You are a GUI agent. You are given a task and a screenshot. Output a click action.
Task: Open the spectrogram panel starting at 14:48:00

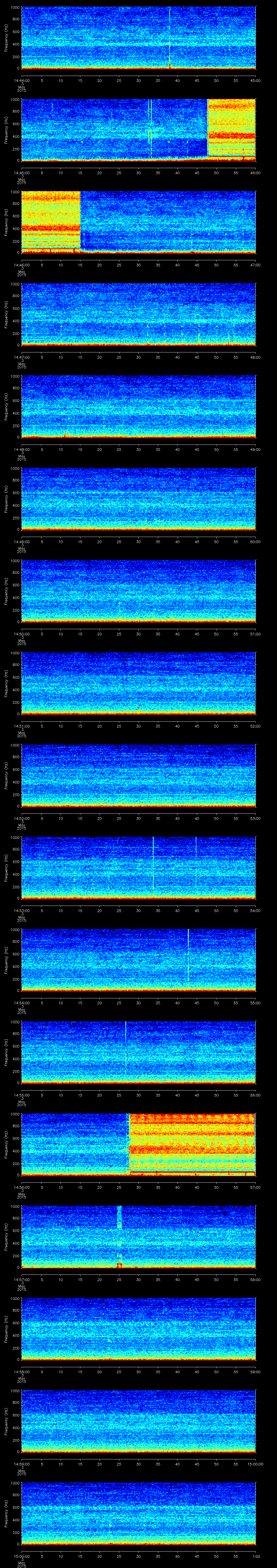pyautogui.click(x=138, y=407)
